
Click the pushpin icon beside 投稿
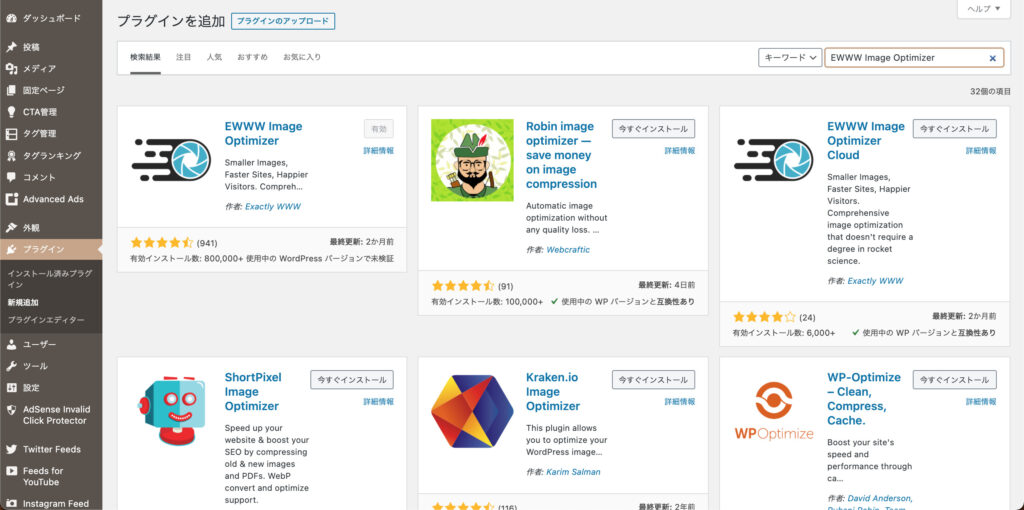tap(10, 47)
